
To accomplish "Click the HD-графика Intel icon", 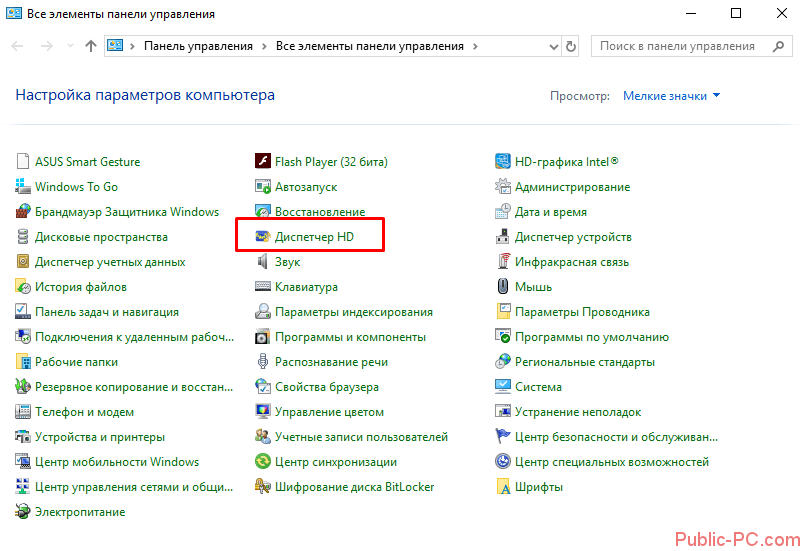I will tap(504, 162).
